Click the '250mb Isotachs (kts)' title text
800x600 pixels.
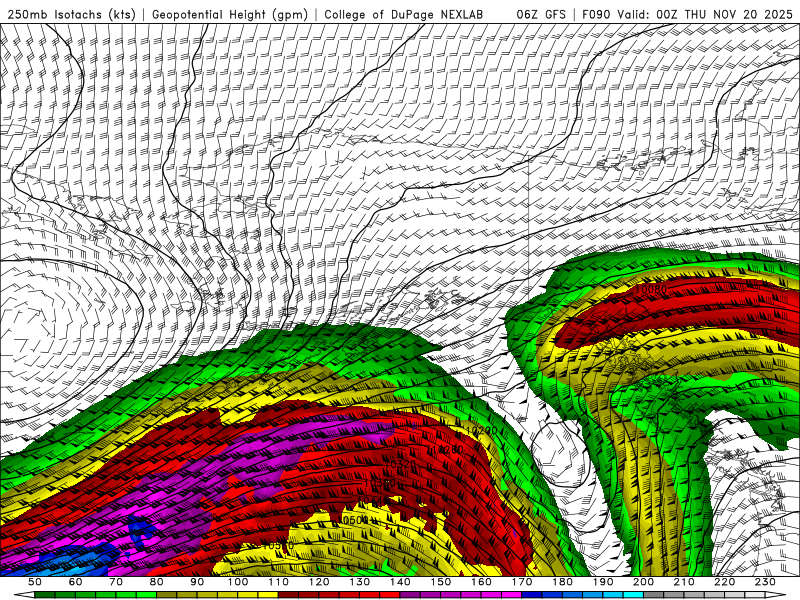click(71, 15)
